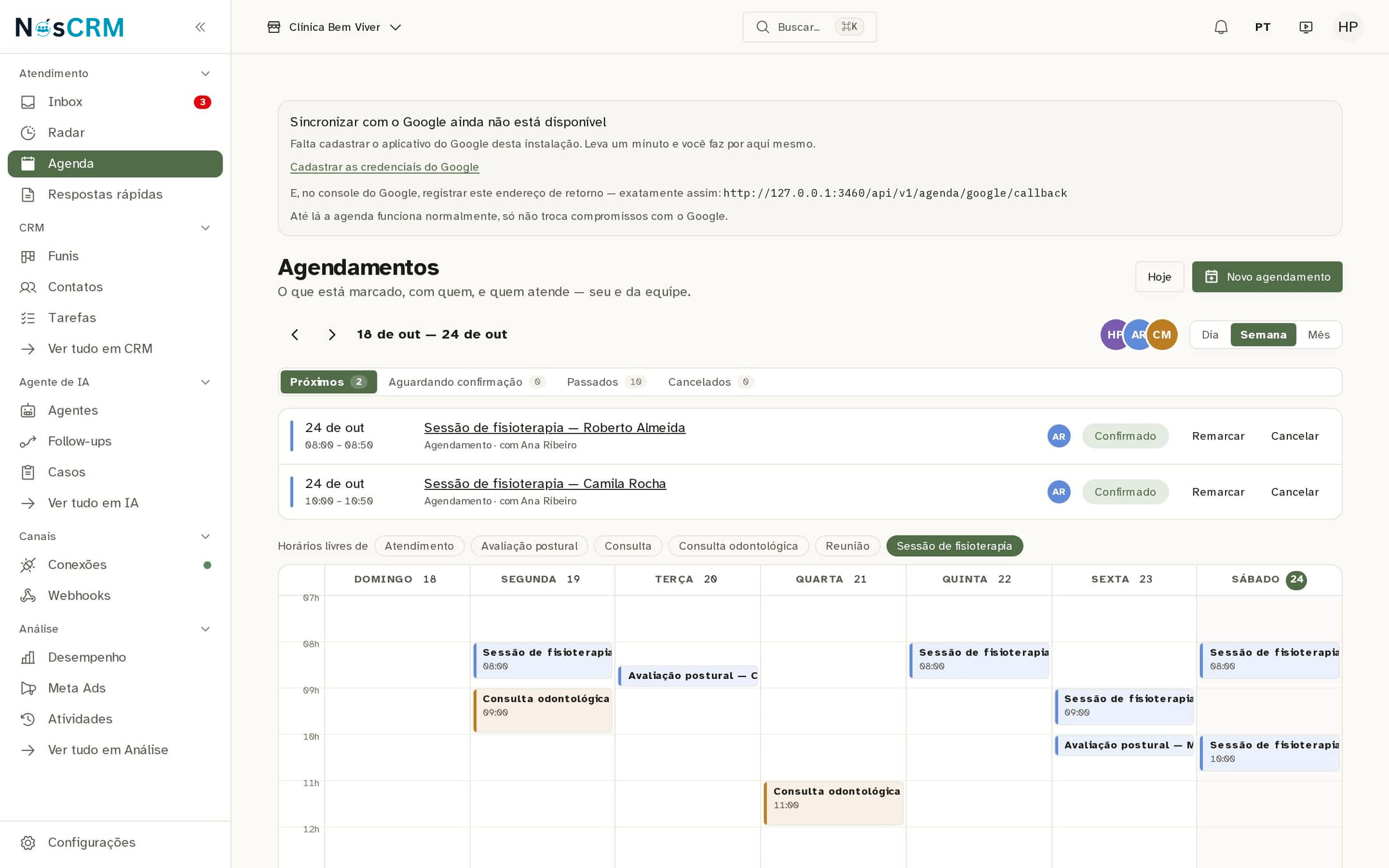Select Atendimento free-slots chip
Screen dimensions: 1389x868
point(419,546)
